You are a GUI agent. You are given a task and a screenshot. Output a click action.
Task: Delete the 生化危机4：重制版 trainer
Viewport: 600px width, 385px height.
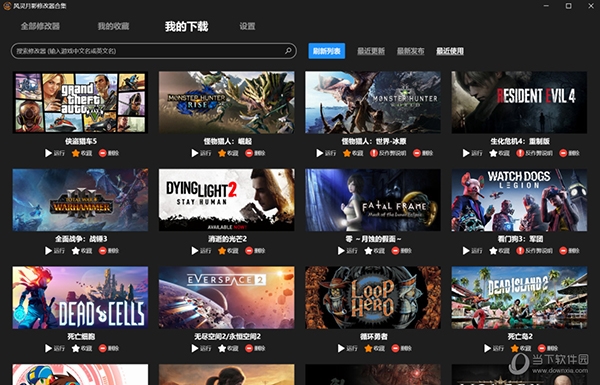(569, 153)
